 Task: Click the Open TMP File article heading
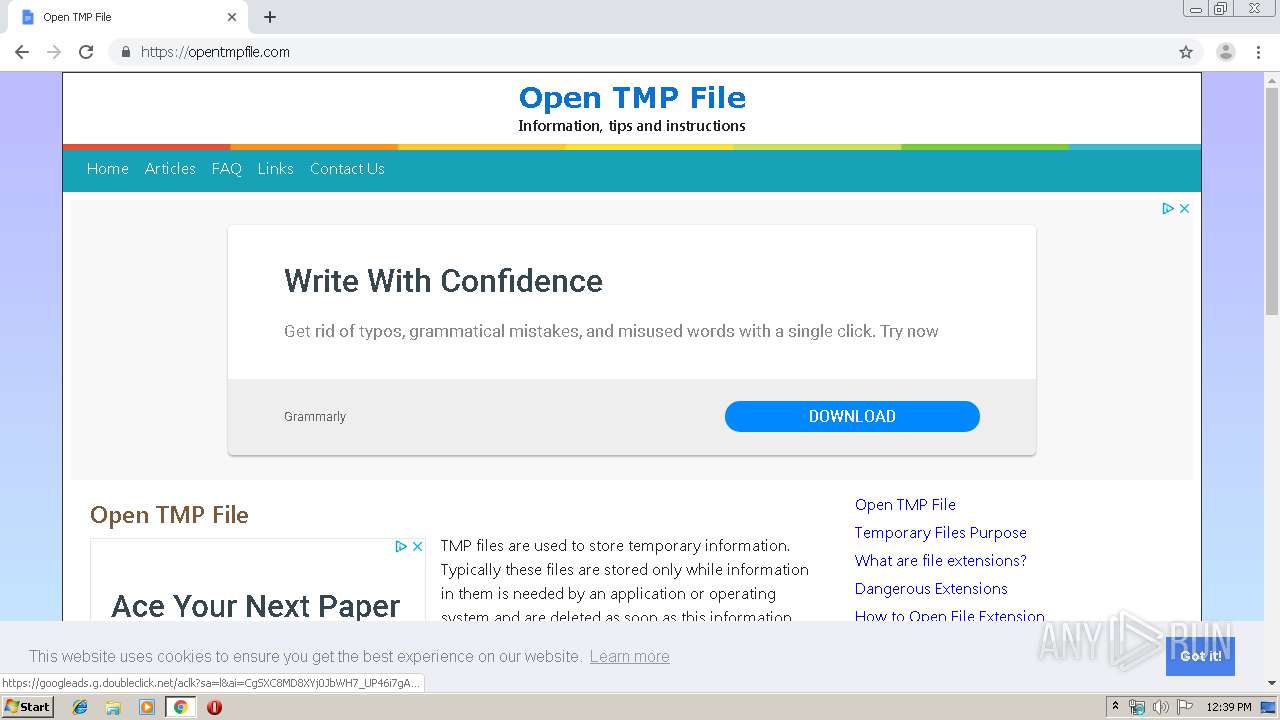(169, 515)
